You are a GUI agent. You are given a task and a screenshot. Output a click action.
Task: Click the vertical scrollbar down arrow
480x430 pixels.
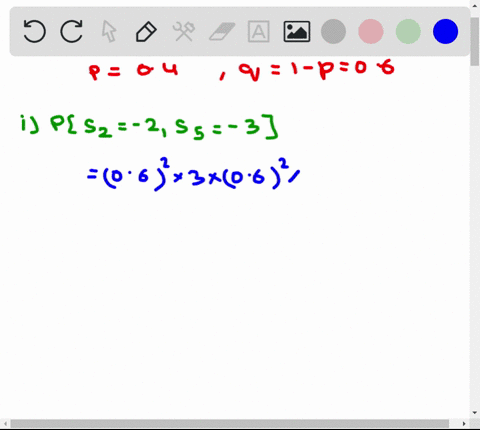click(475, 413)
